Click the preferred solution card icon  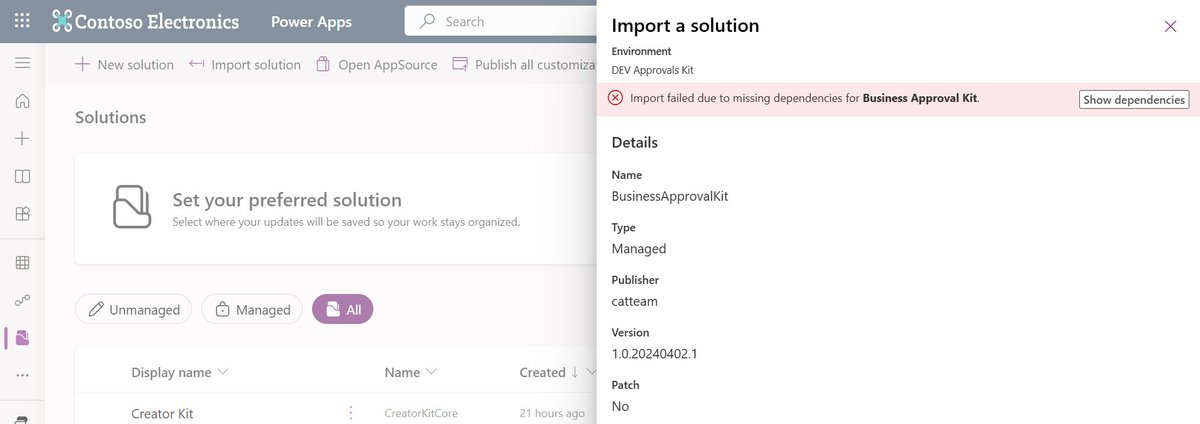(131, 207)
